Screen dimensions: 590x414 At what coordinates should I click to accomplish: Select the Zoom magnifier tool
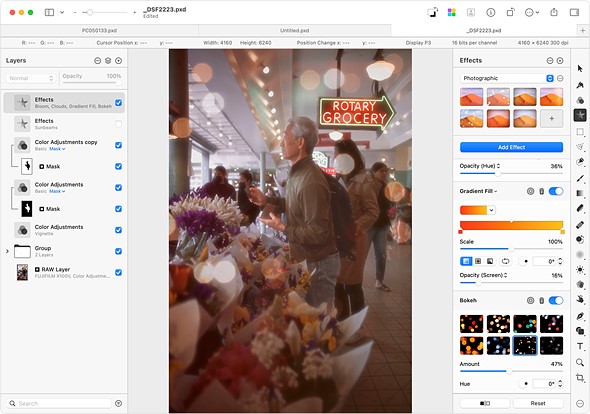[x=580, y=362]
